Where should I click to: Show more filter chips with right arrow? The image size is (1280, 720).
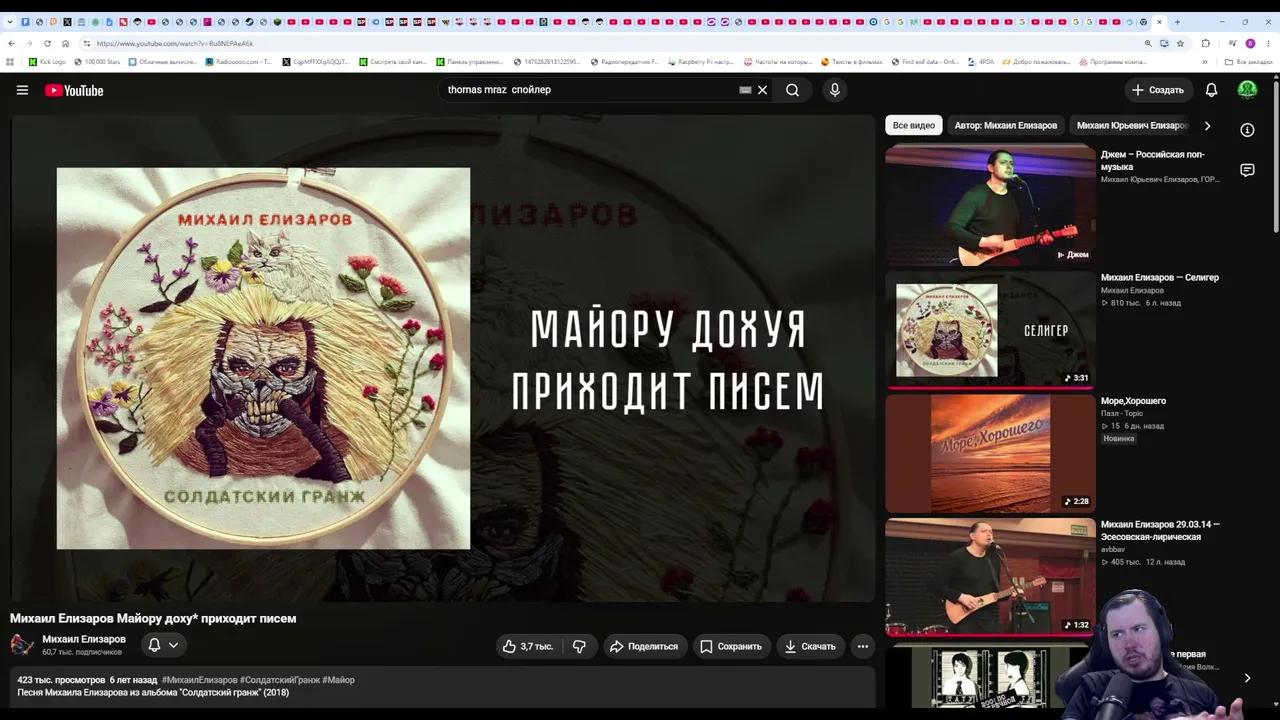coord(1207,126)
